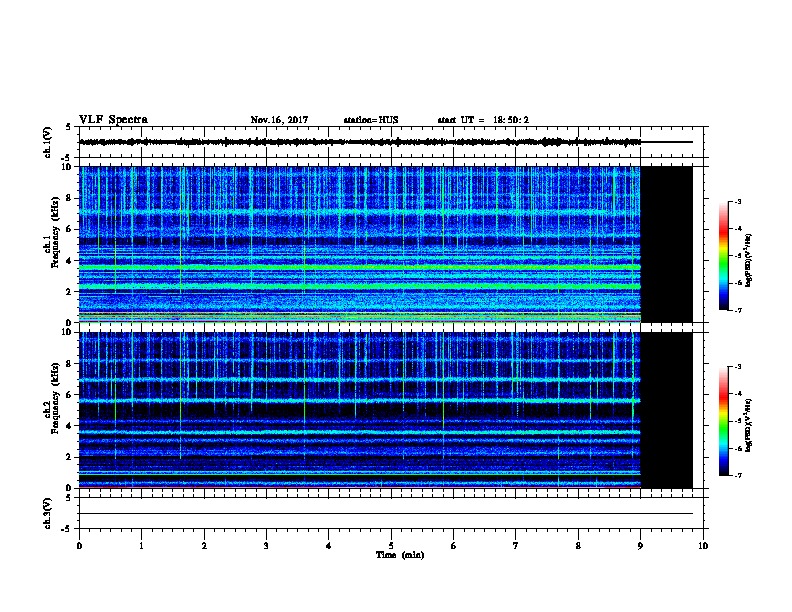Click the ch.2 spectrogram panel
This screenshot has height=612, width=792.
click(360, 410)
